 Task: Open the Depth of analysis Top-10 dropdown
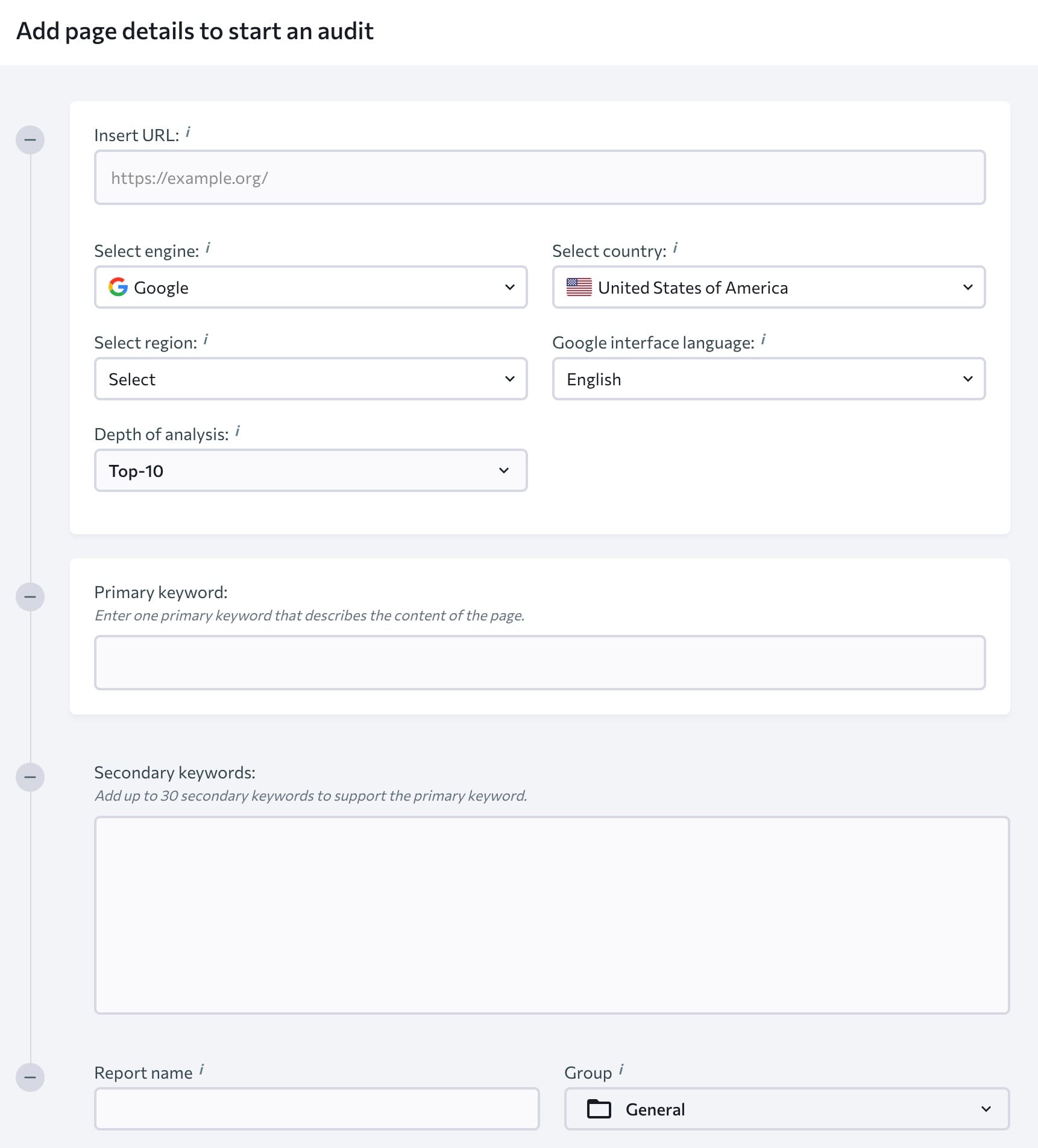click(x=310, y=471)
